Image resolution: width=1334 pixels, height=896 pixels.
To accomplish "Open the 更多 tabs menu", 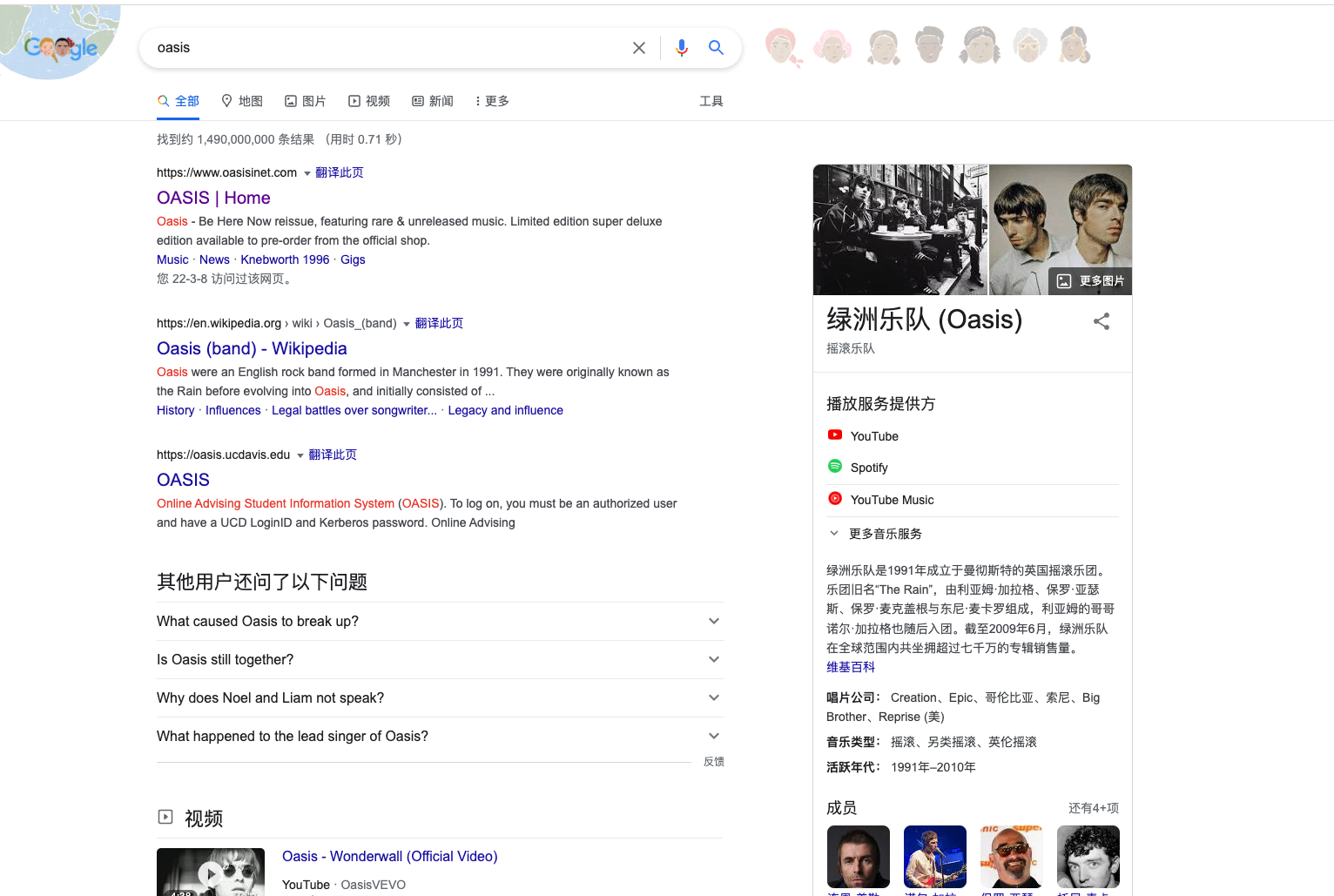I will pyautogui.click(x=492, y=101).
